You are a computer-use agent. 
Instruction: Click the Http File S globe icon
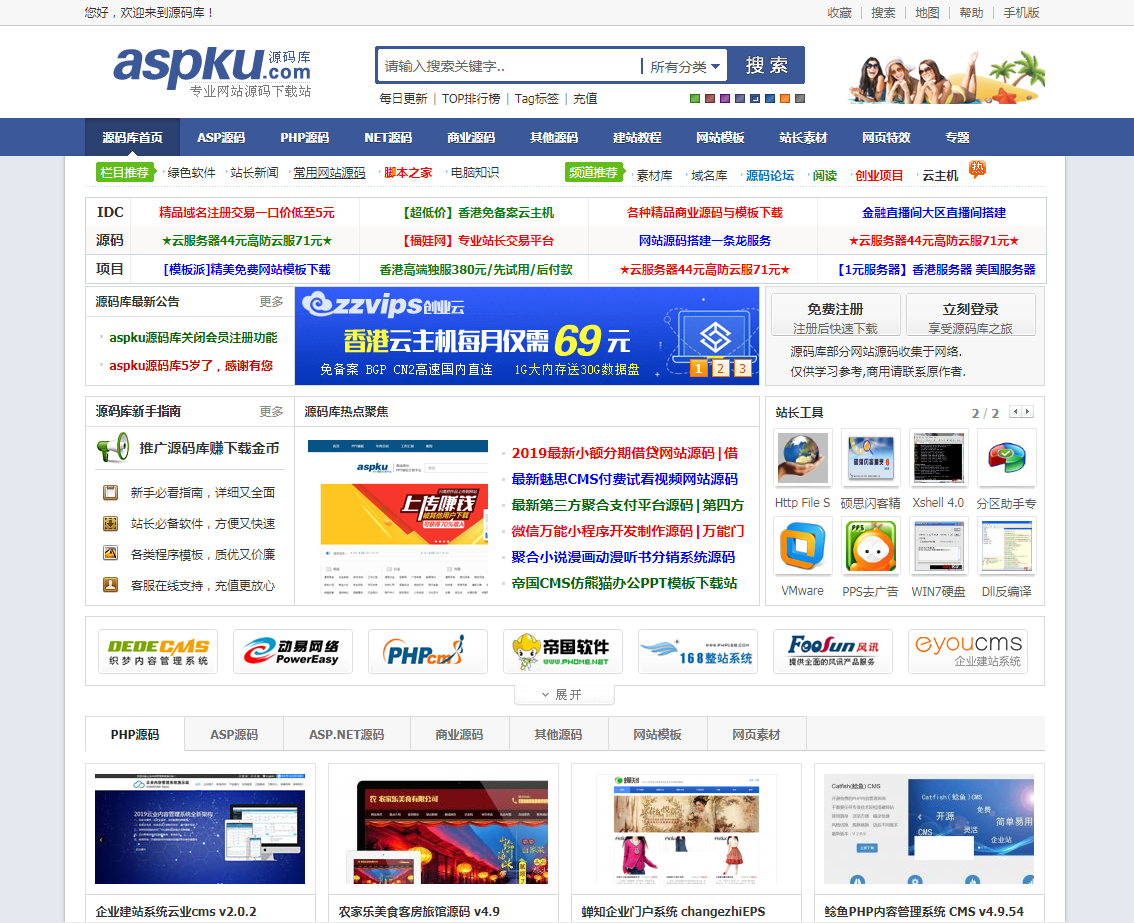coord(802,458)
